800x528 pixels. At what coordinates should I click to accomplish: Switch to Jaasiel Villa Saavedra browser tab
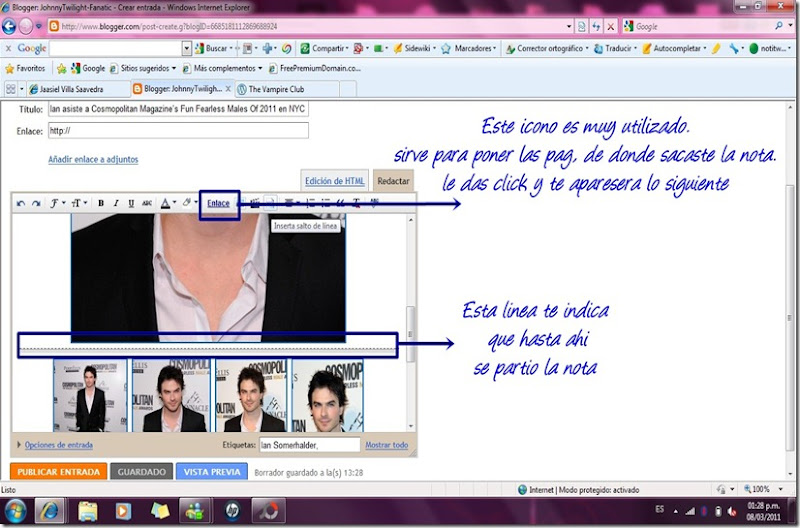(77, 89)
